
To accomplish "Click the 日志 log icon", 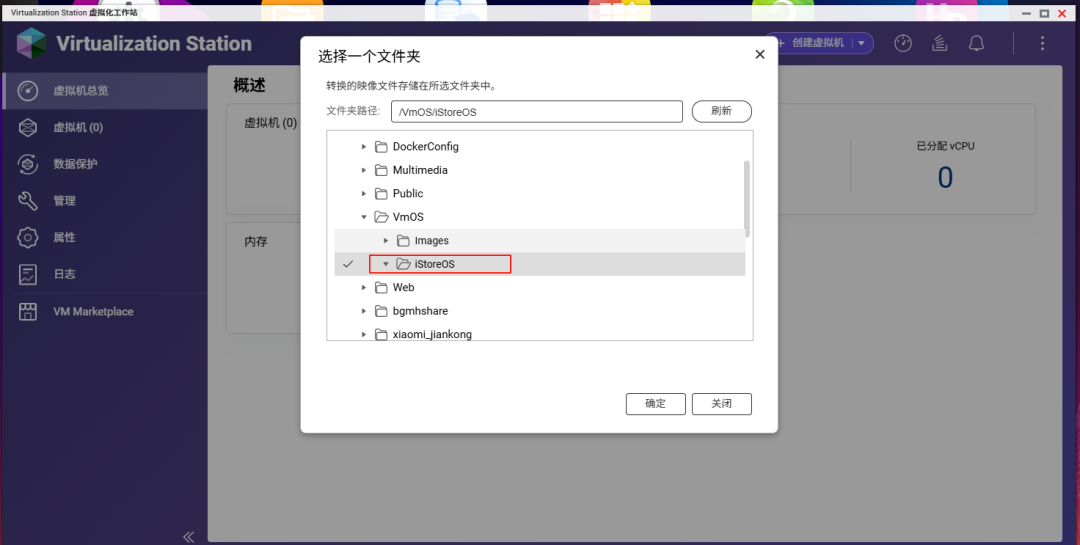I will [x=28, y=274].
